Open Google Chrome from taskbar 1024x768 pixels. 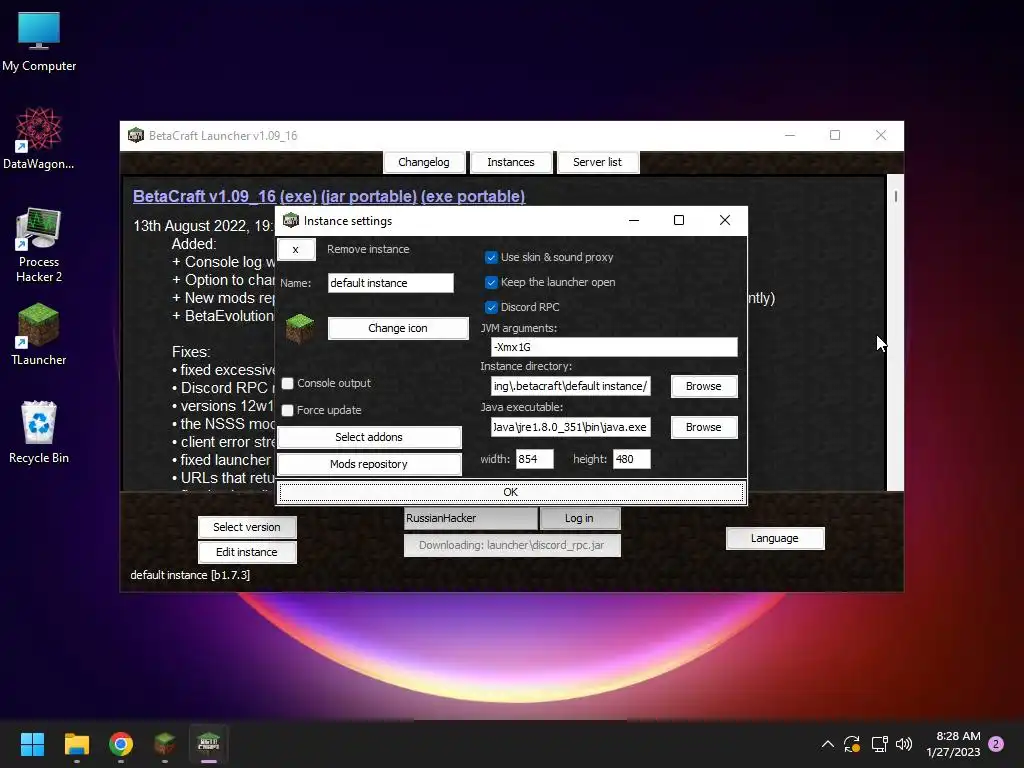click(121, 744)
